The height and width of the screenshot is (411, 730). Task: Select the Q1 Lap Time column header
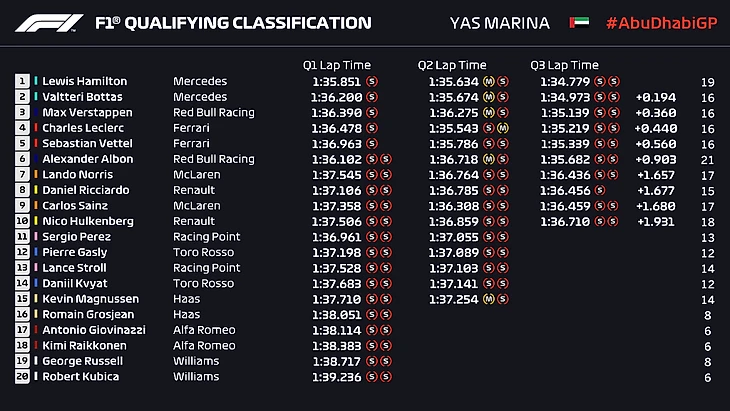pyautogui.click(x=337, y=65)
